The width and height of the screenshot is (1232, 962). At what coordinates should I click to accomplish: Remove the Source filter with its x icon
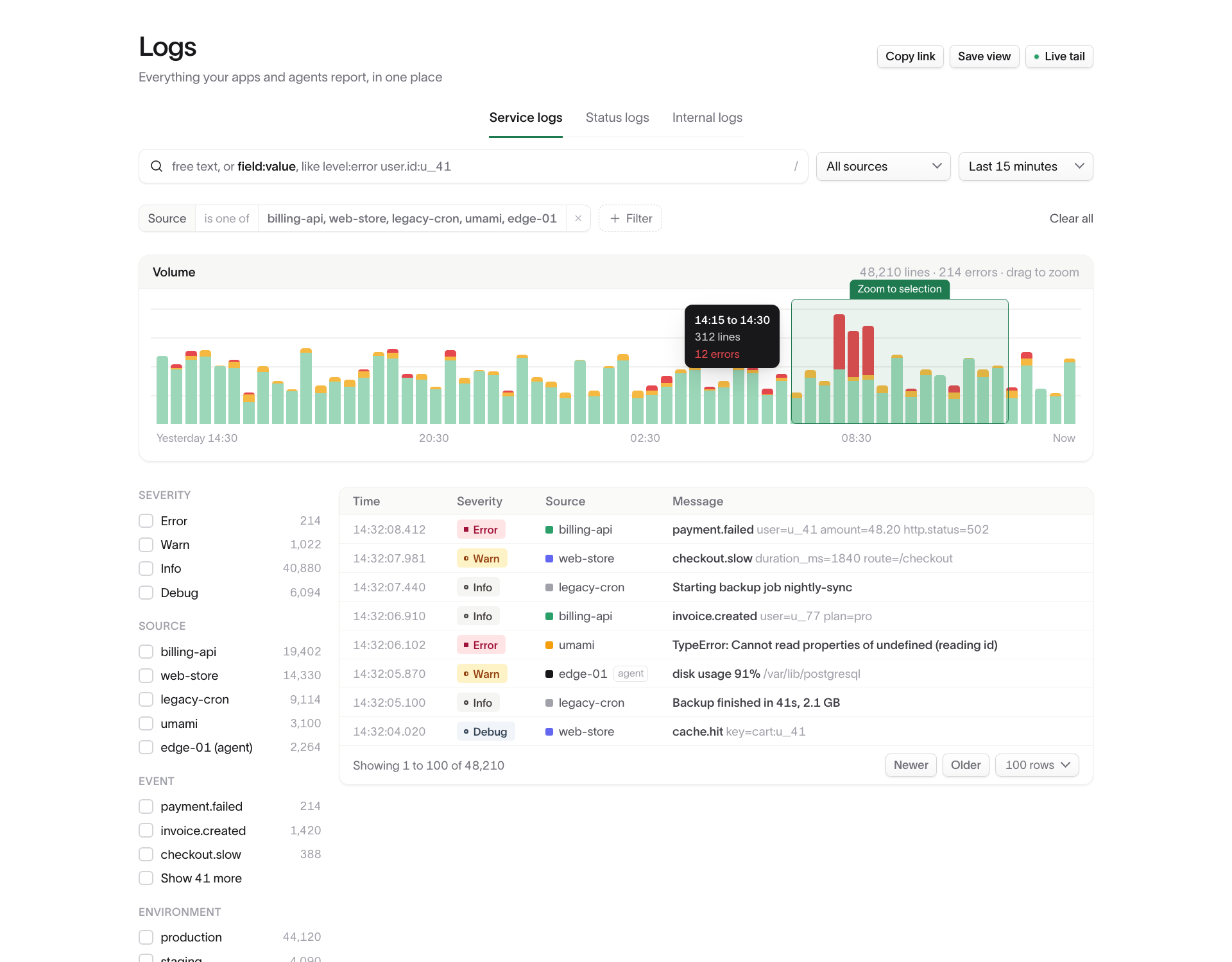(578, 219)
